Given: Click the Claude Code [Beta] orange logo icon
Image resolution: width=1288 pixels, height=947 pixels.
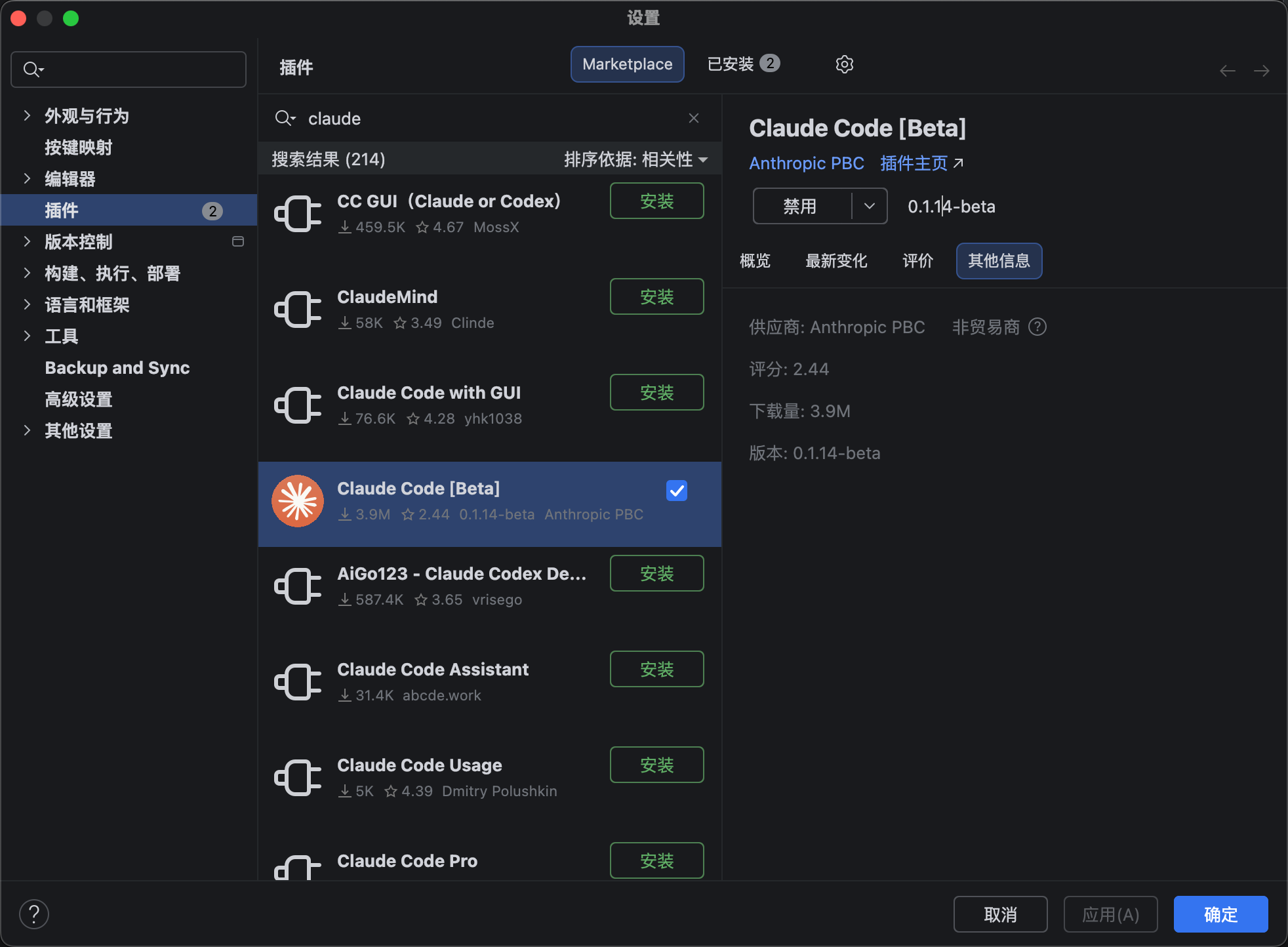Looking at the screenshot, I should pos(298,501).
